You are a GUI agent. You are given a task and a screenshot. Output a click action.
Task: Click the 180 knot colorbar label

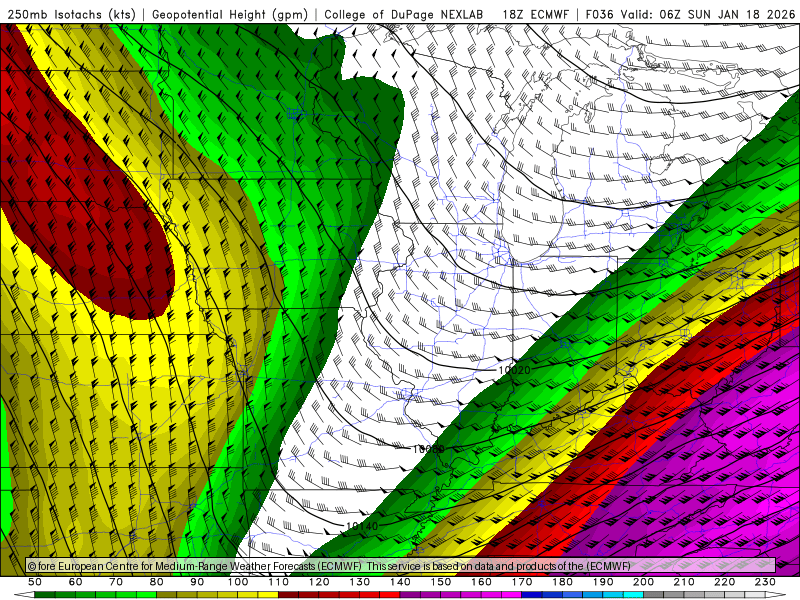pyautogui.click(x=562, y=582)
